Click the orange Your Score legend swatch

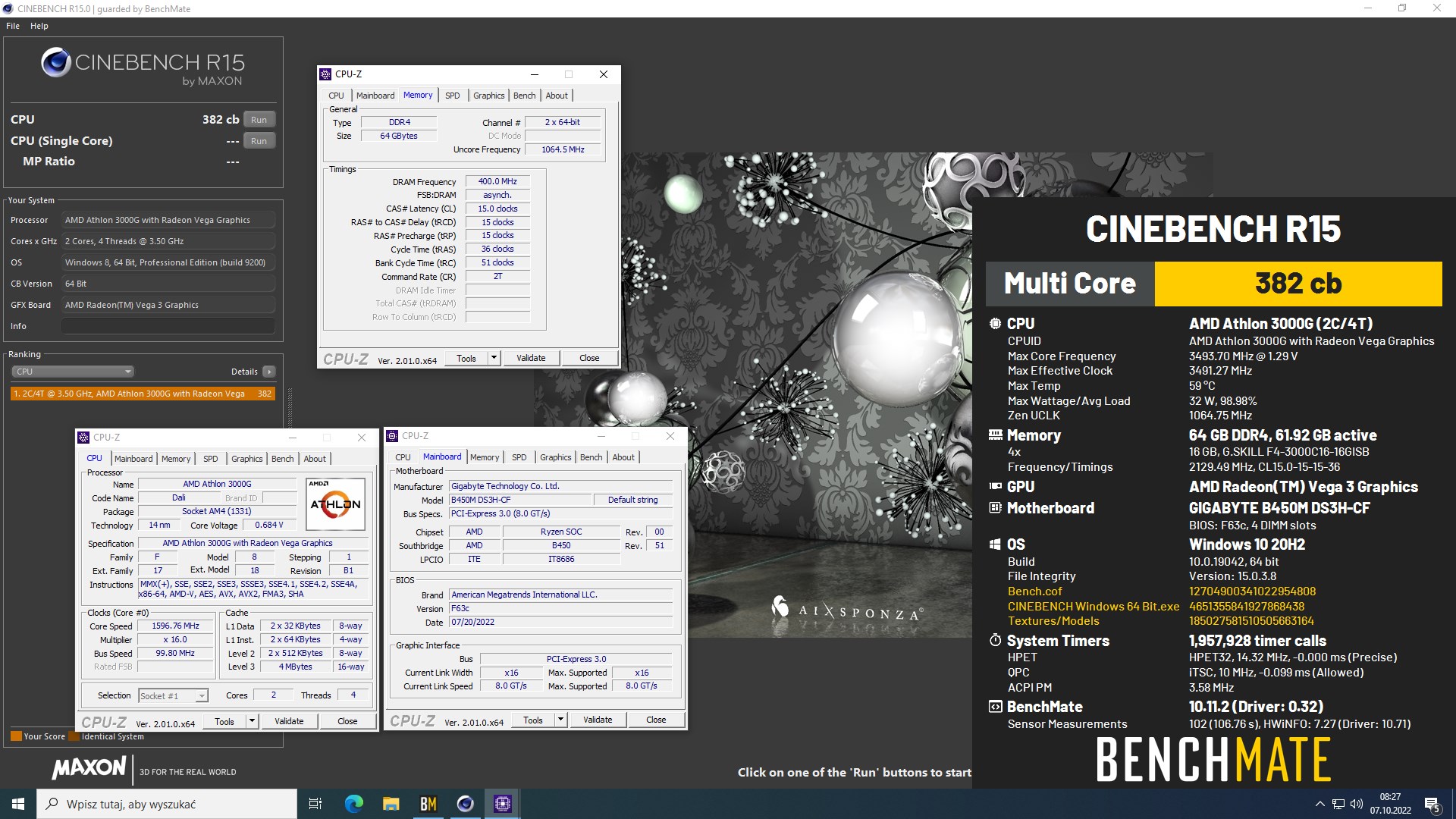click(16, 736)
